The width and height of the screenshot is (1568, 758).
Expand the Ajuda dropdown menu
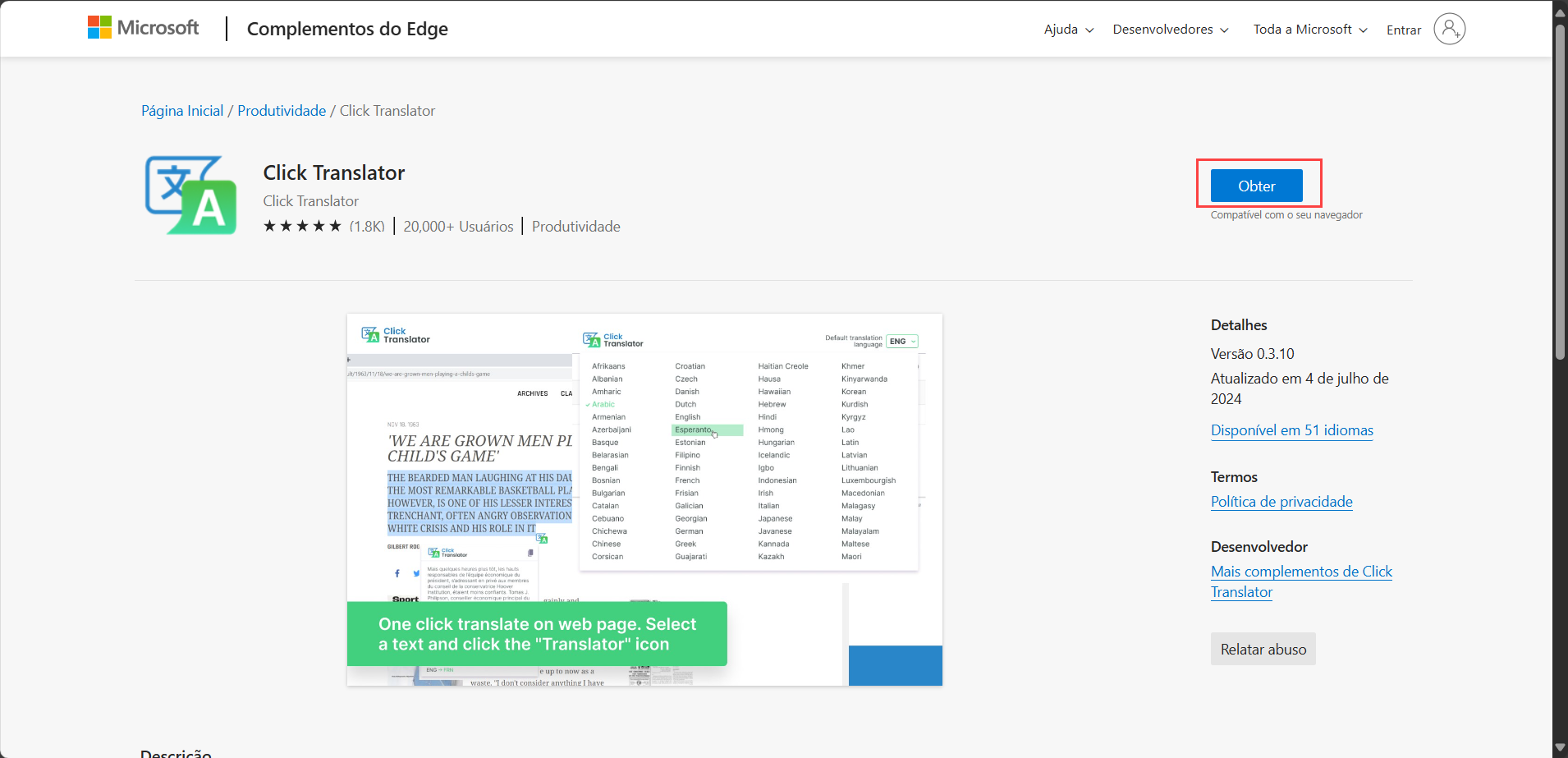pos(1069,30)
